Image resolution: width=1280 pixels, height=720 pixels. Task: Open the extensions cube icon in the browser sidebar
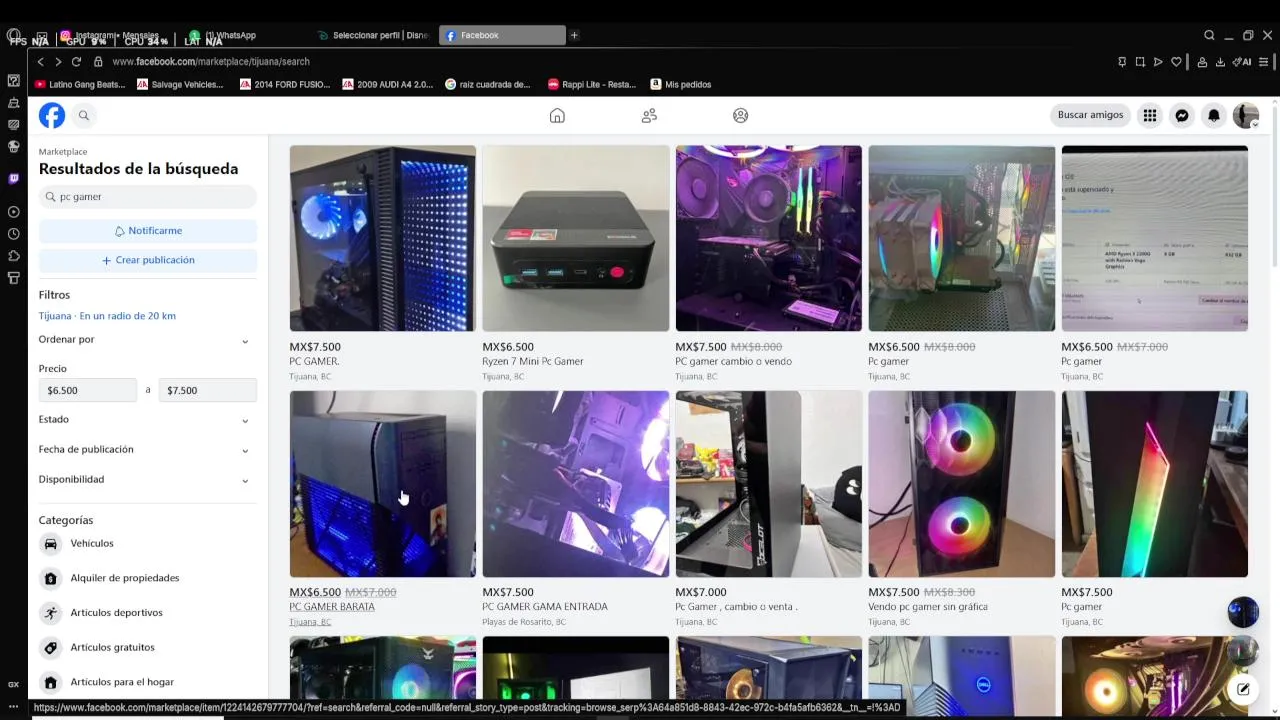(x=13, y=256)
